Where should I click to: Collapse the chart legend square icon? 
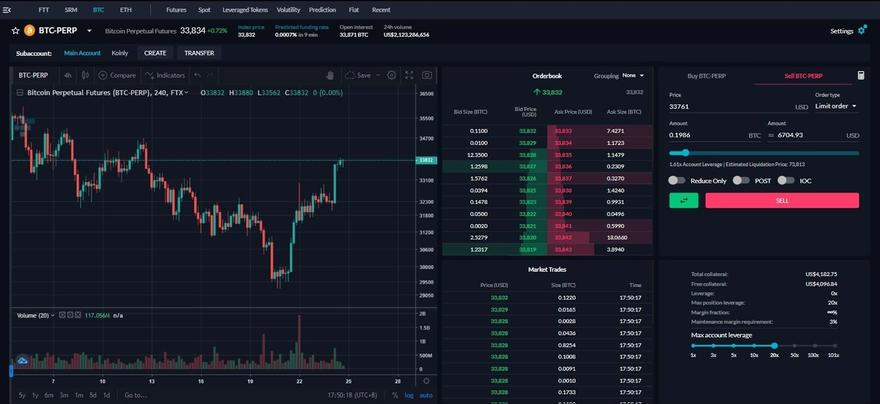(20, 93)
